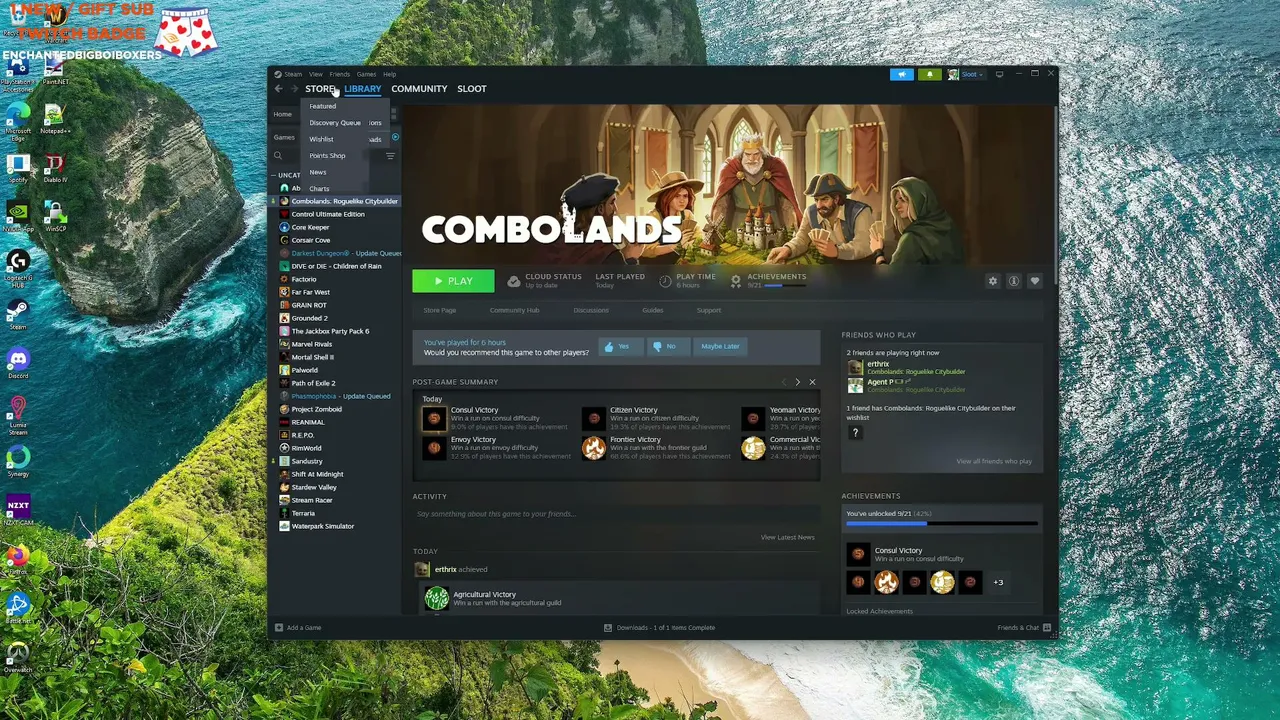
Task: Open the unknown friend question mark avatar
Action: tap(855, 432)
